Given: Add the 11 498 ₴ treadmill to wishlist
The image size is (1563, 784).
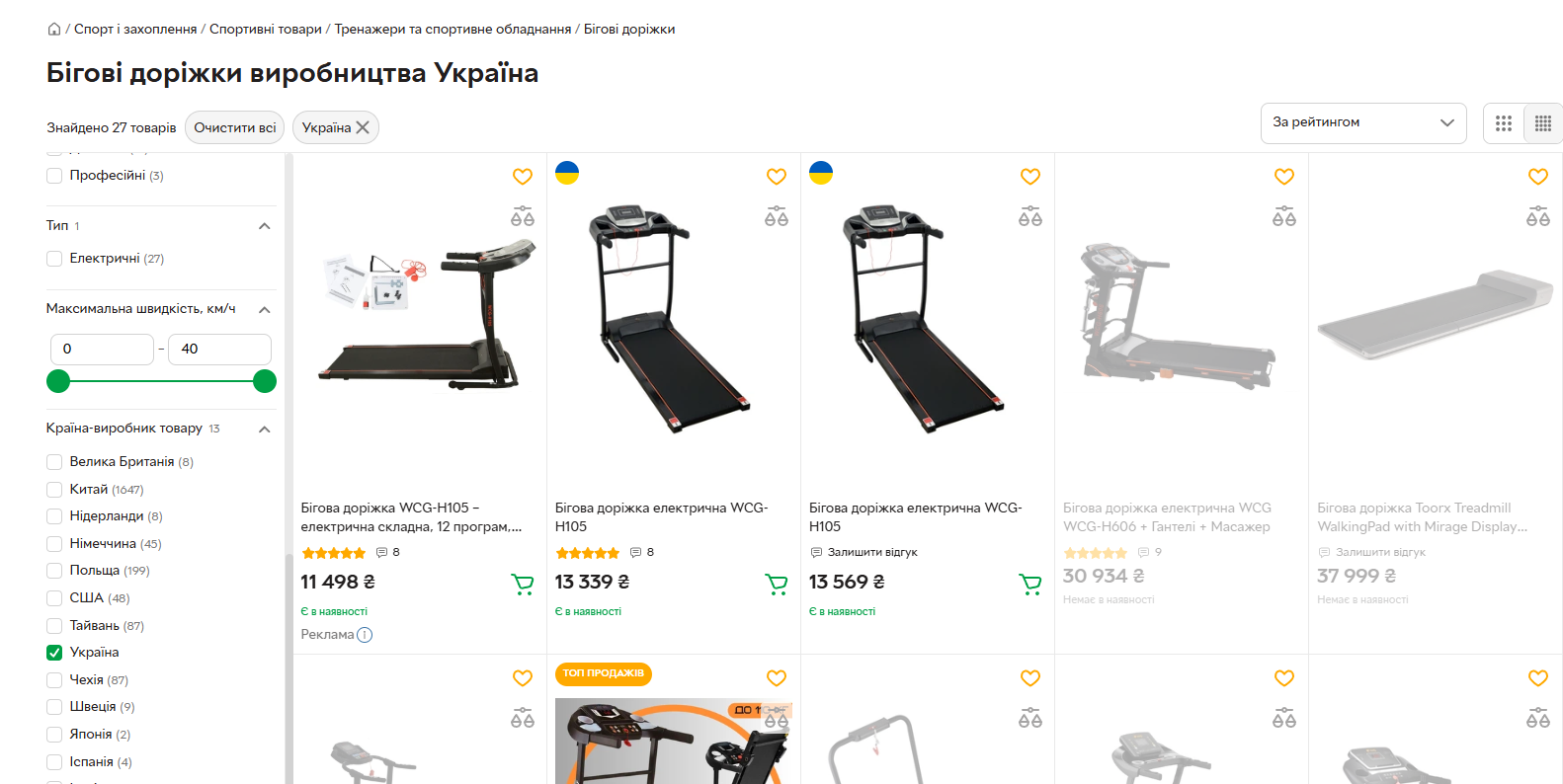Looking at the screenshot, I should [523, 177].
